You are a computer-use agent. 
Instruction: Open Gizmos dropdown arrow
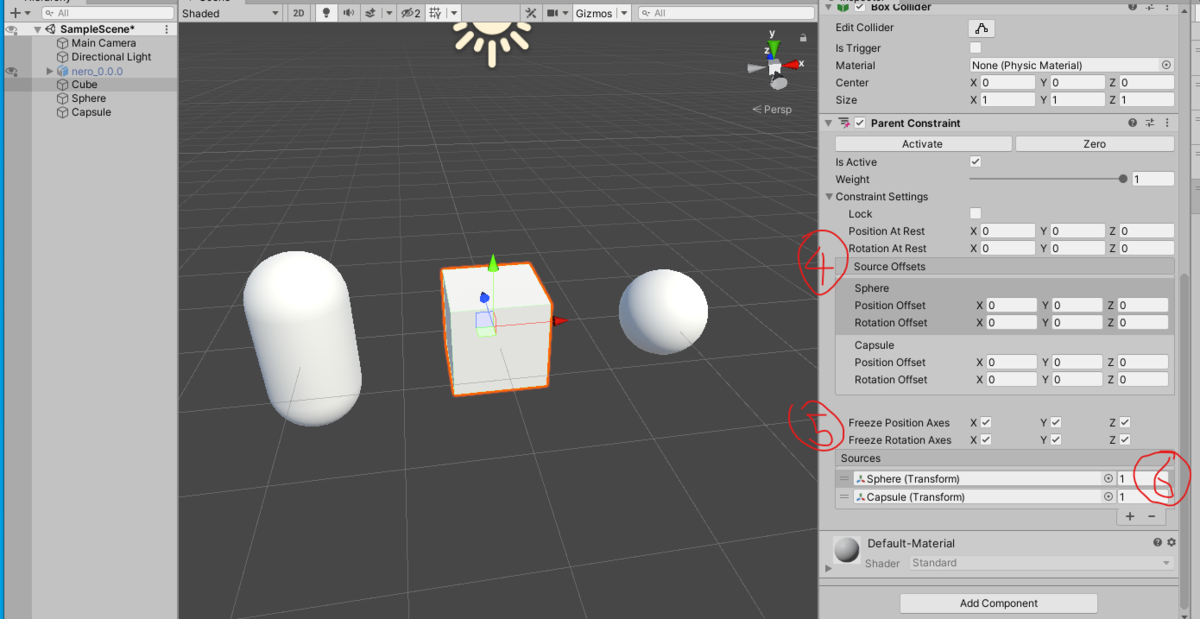[624, 13]
